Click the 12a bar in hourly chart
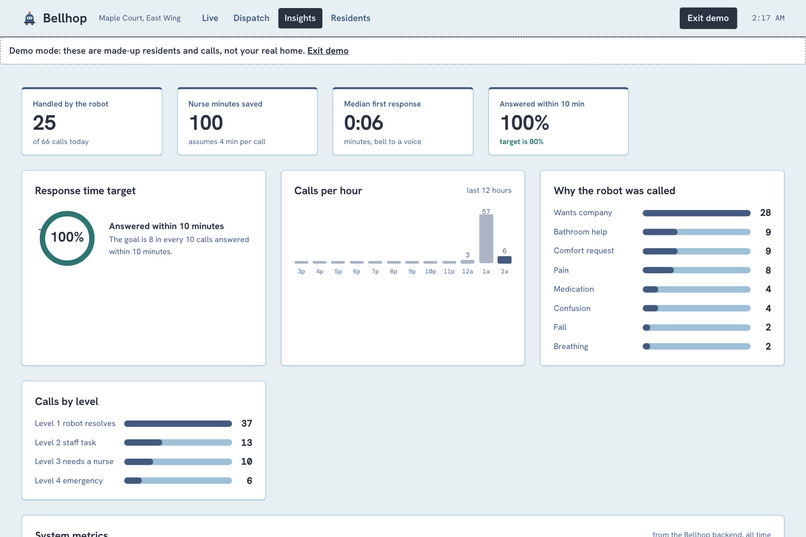 (467, 262)
